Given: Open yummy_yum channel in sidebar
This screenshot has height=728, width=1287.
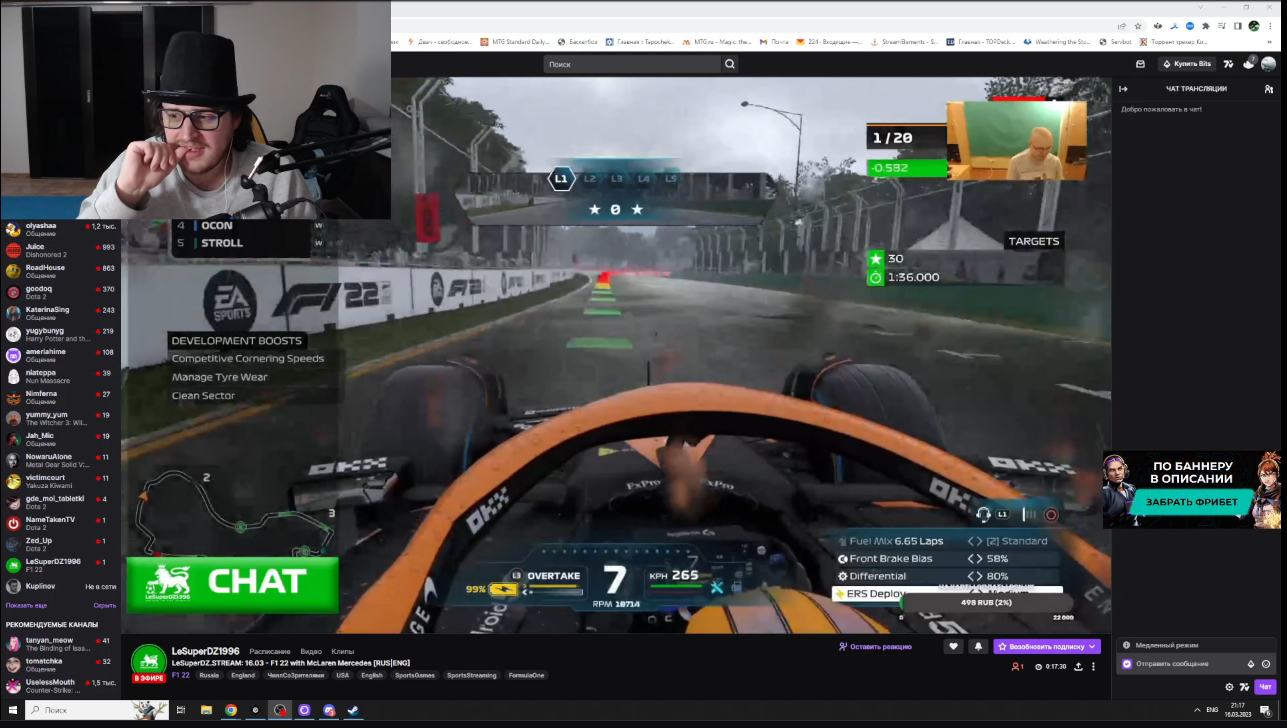Looking at the screenshot, I should pos(61,418).
